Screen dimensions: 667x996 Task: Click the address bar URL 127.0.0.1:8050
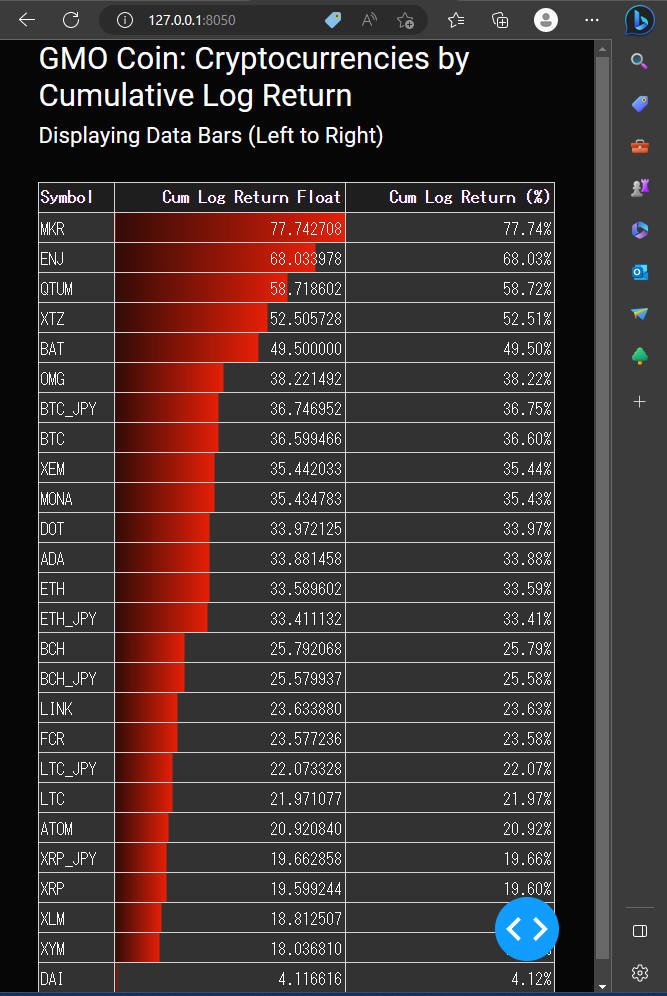click(192, 20)
